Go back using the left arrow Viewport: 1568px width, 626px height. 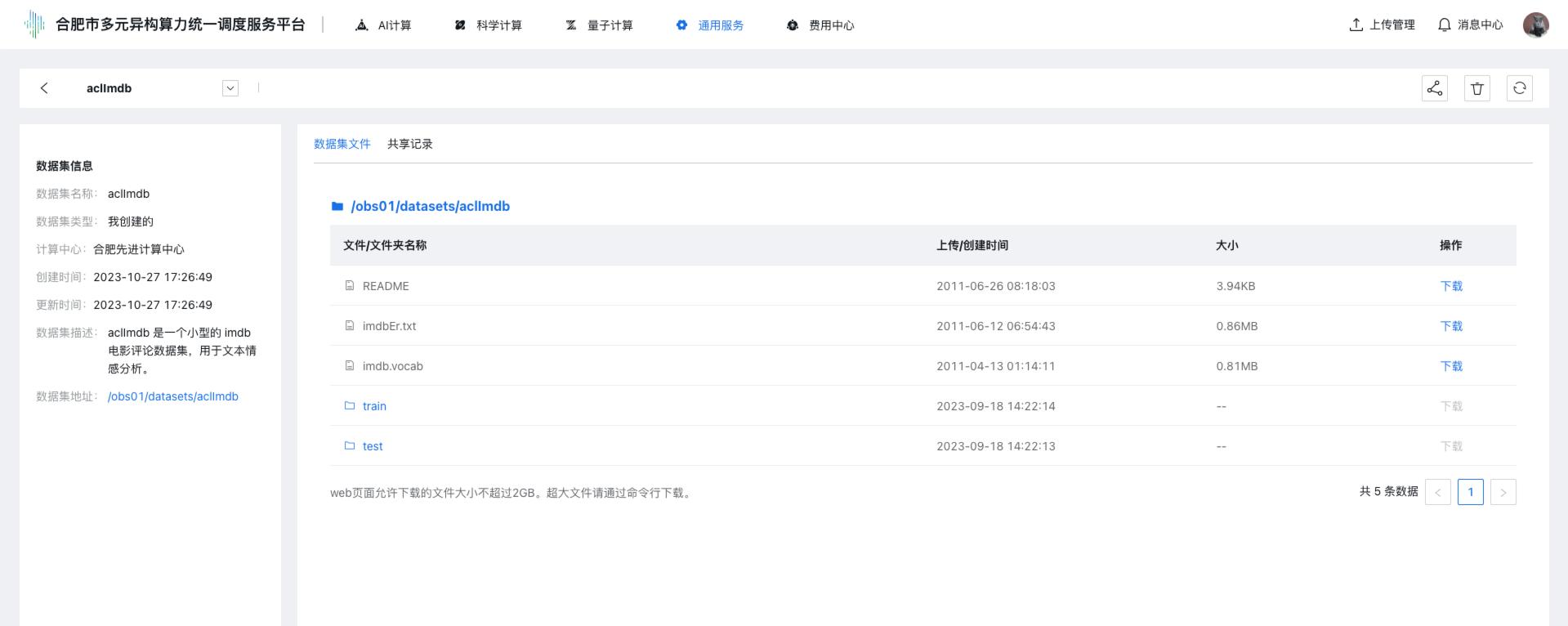(x=44, y=88)
